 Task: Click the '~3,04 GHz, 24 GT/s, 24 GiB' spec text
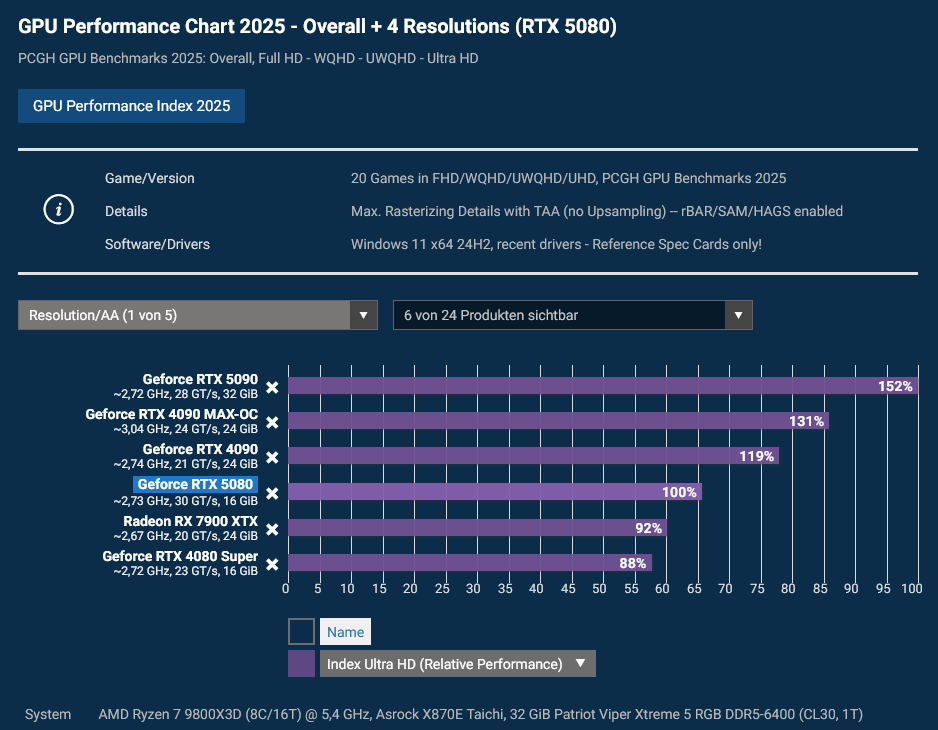[185, 429]
